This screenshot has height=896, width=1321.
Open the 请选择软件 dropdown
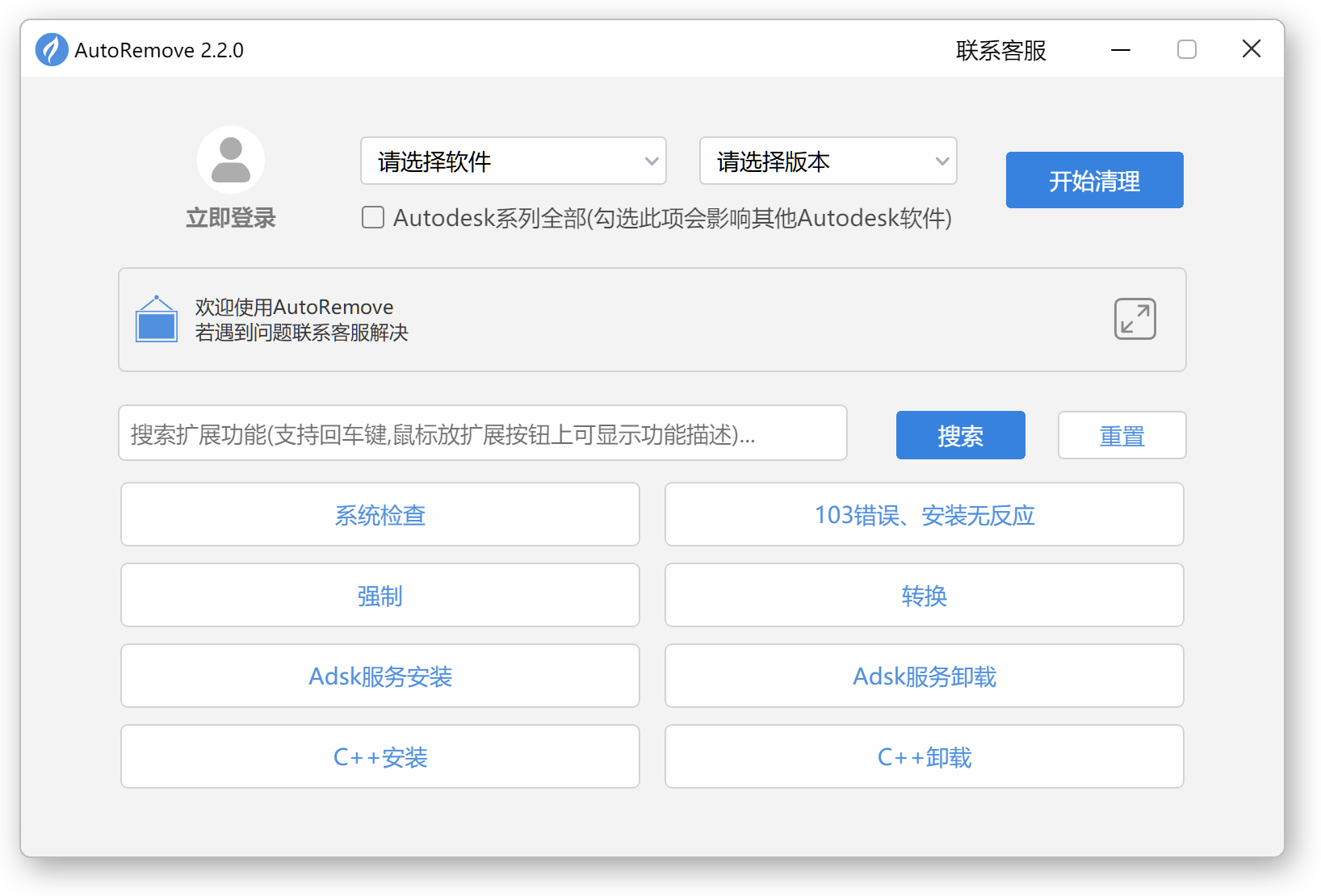click(513, 161)
